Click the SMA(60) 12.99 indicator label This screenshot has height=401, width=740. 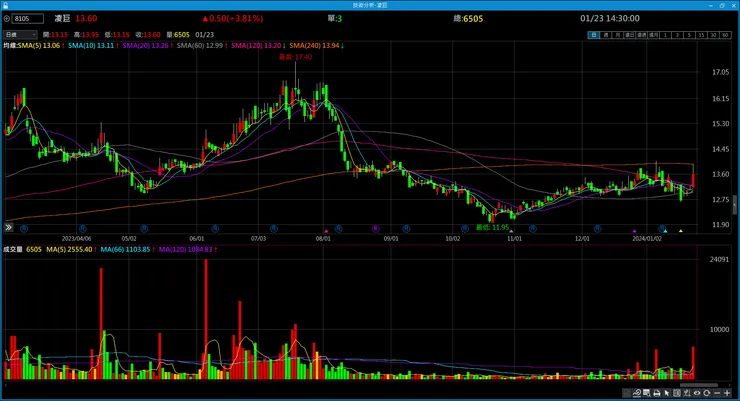pyautogui.click(x=200, y=45)
